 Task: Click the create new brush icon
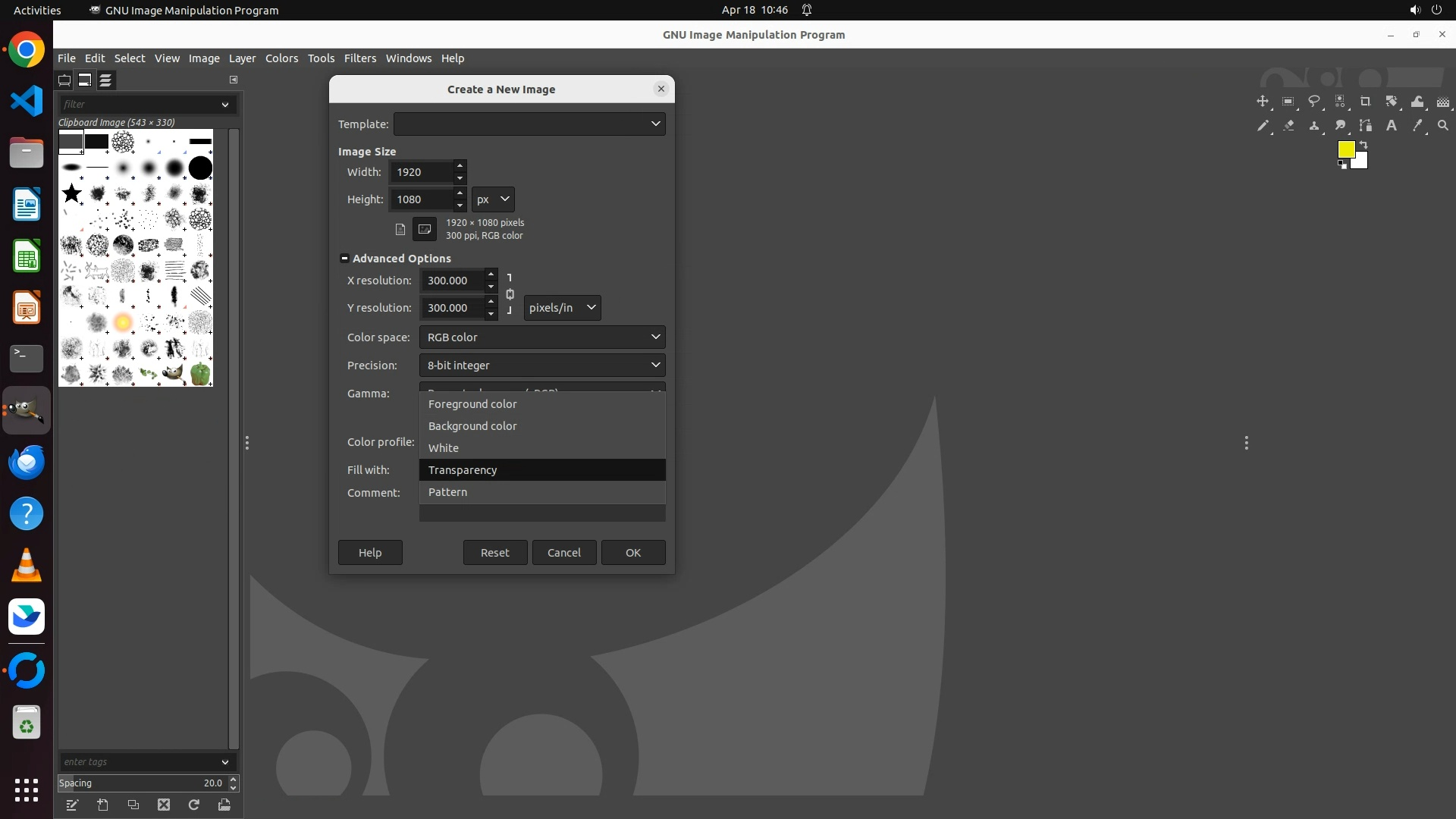(x=103, y=805)
